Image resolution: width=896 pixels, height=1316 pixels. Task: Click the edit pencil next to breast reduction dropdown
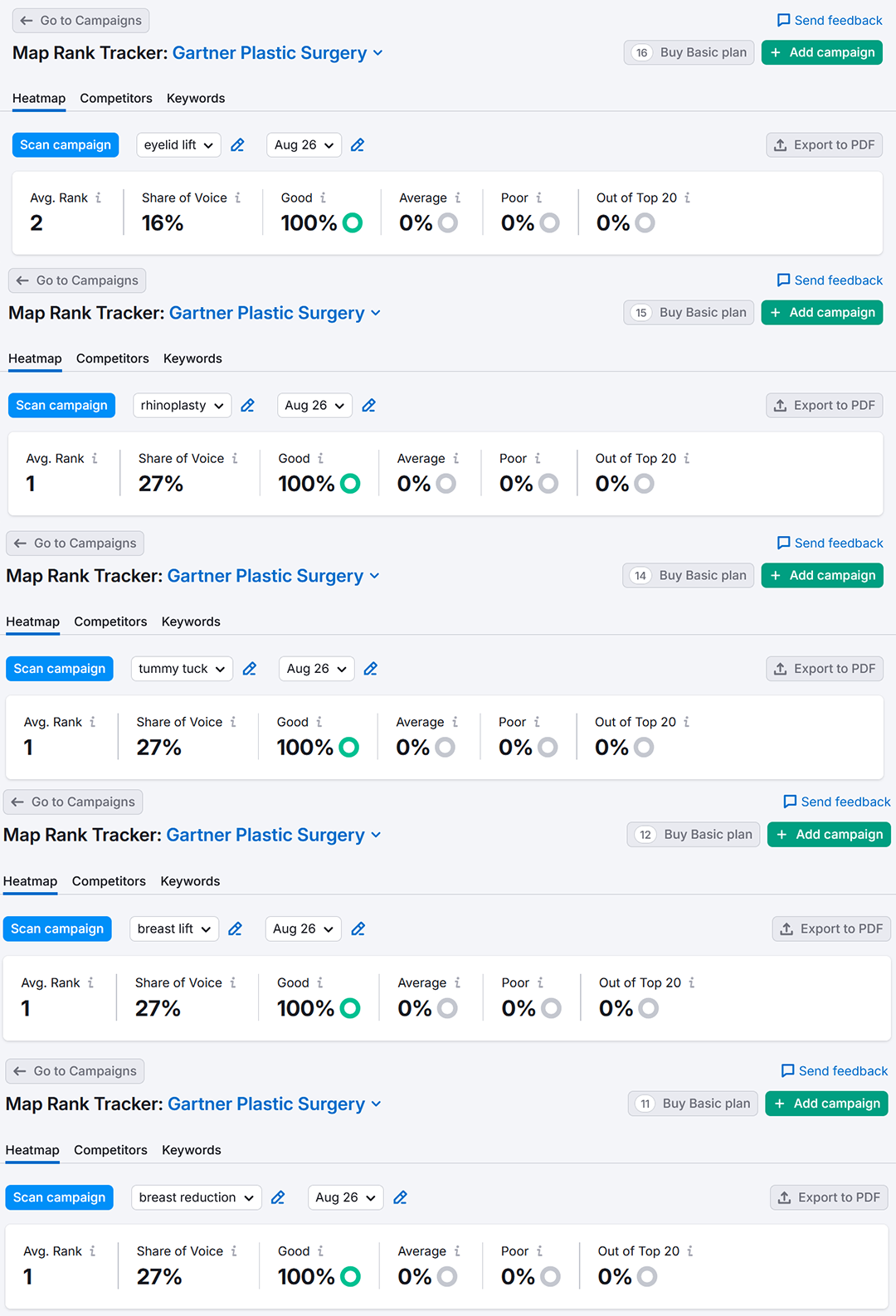click(278, 1197)
